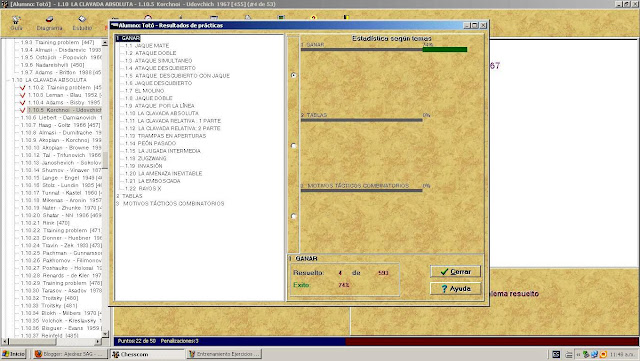This screenshot has height=361, width=640.
Task: Select 1.3 ATAQUE SIMULTÁNEO topic
Action: [x=158, y=60]
